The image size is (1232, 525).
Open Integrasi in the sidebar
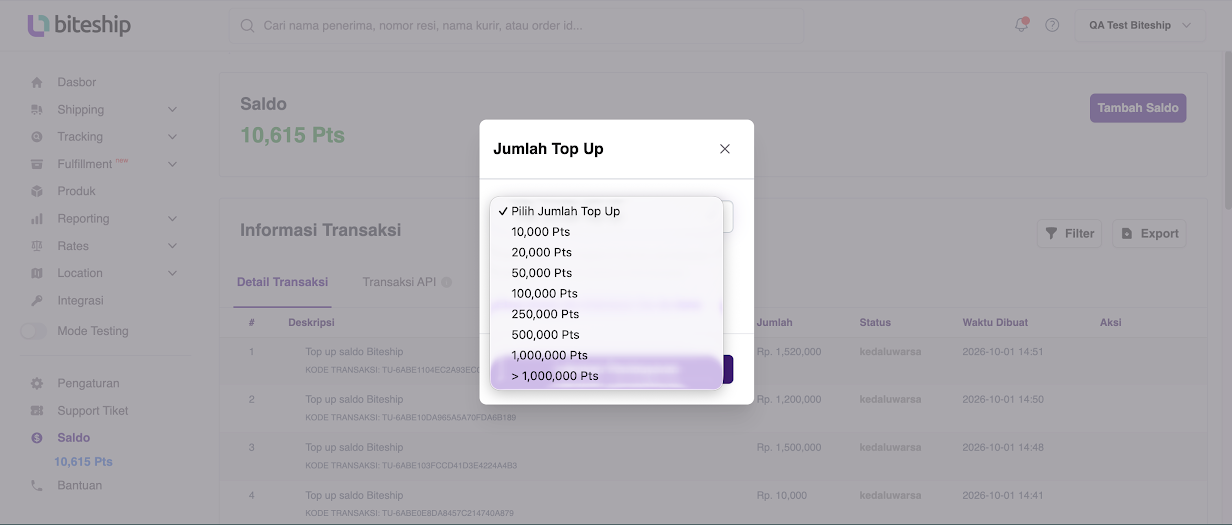pos(80,301)
